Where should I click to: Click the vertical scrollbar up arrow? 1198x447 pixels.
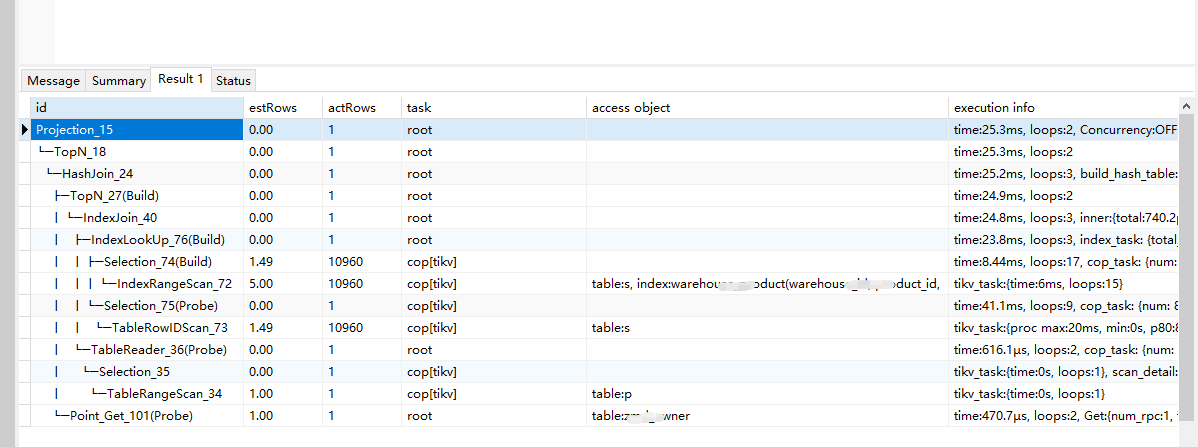point(1188,107)
